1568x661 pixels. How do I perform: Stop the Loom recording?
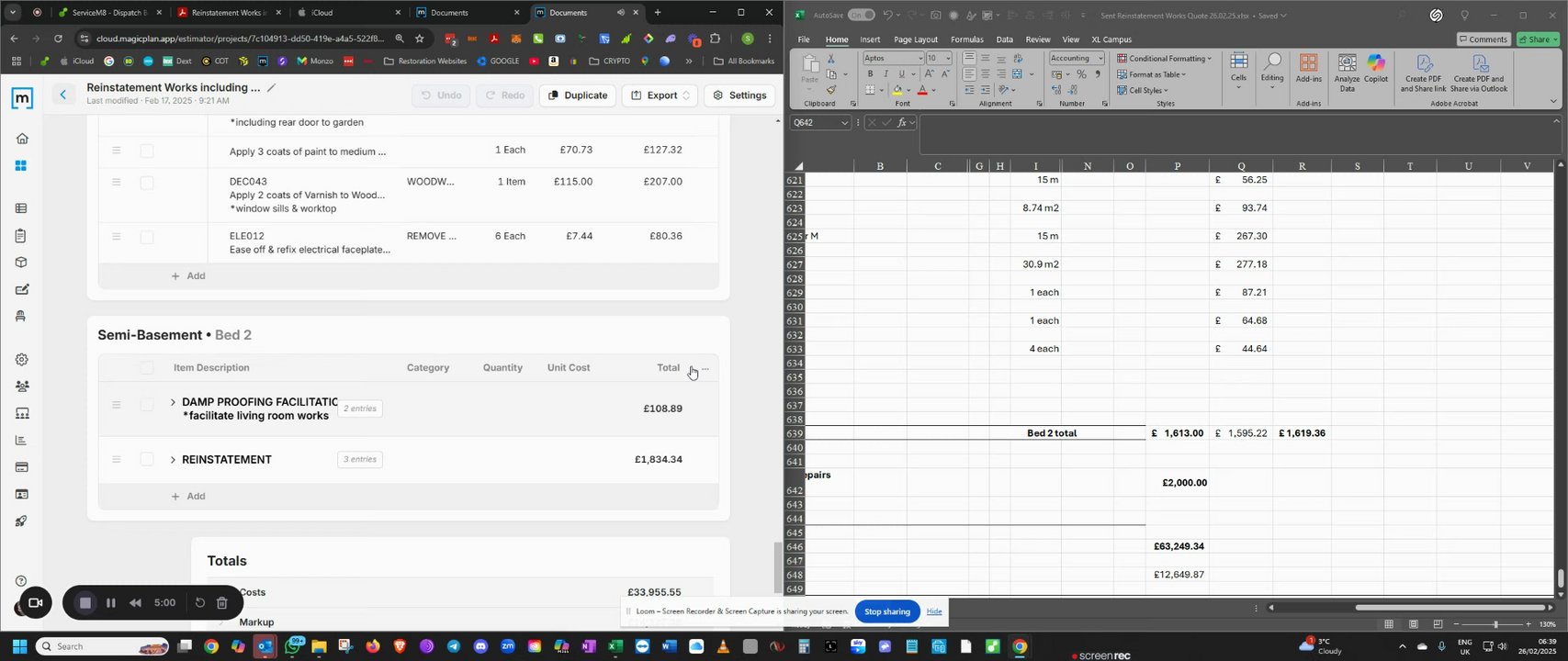(x=85, y=603)
